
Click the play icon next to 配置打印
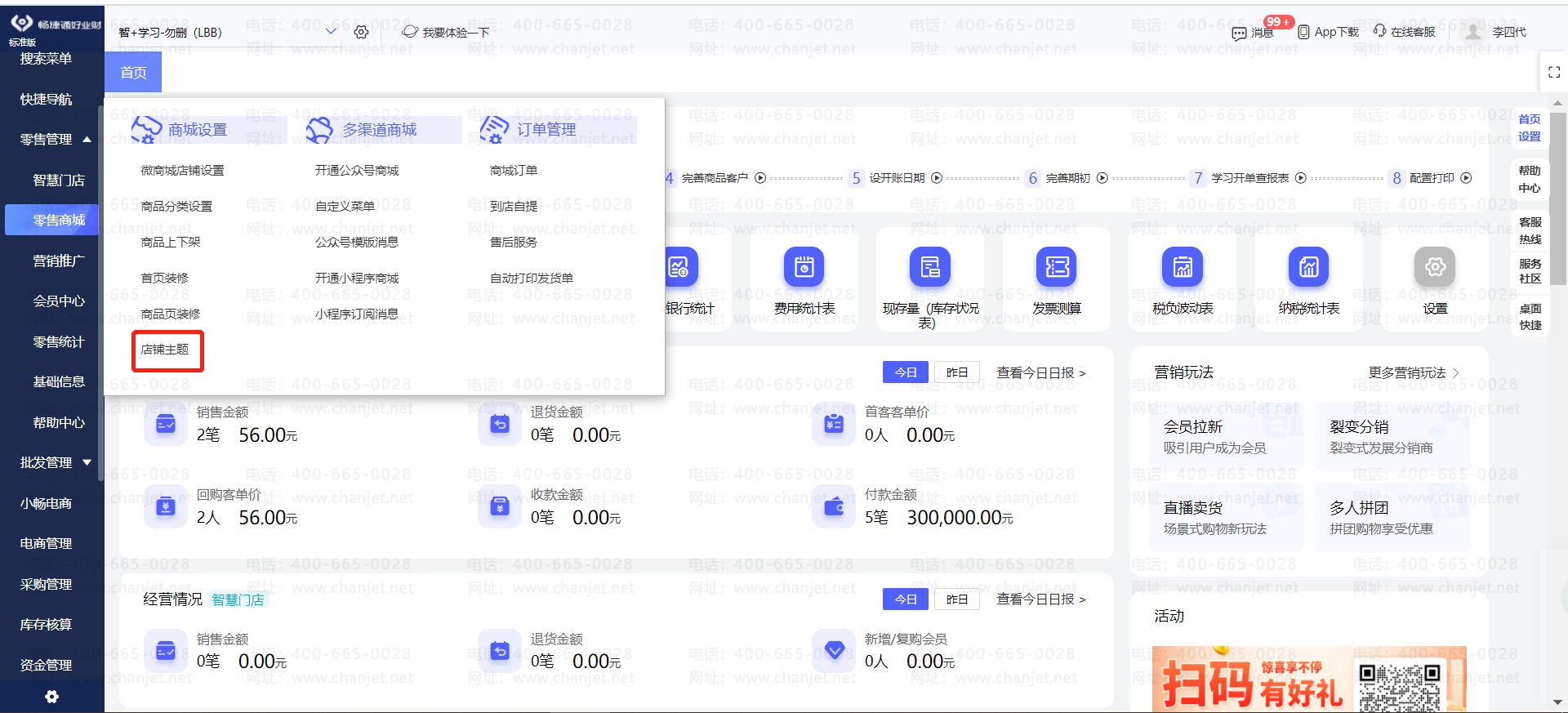click(1466, 178)
